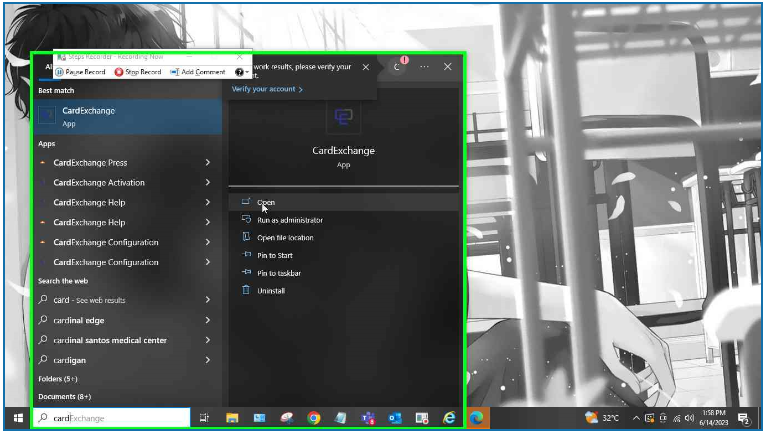Click the Run as administrator shield icon
Viewport: 766px width, 436px height.
pos(246,219)
